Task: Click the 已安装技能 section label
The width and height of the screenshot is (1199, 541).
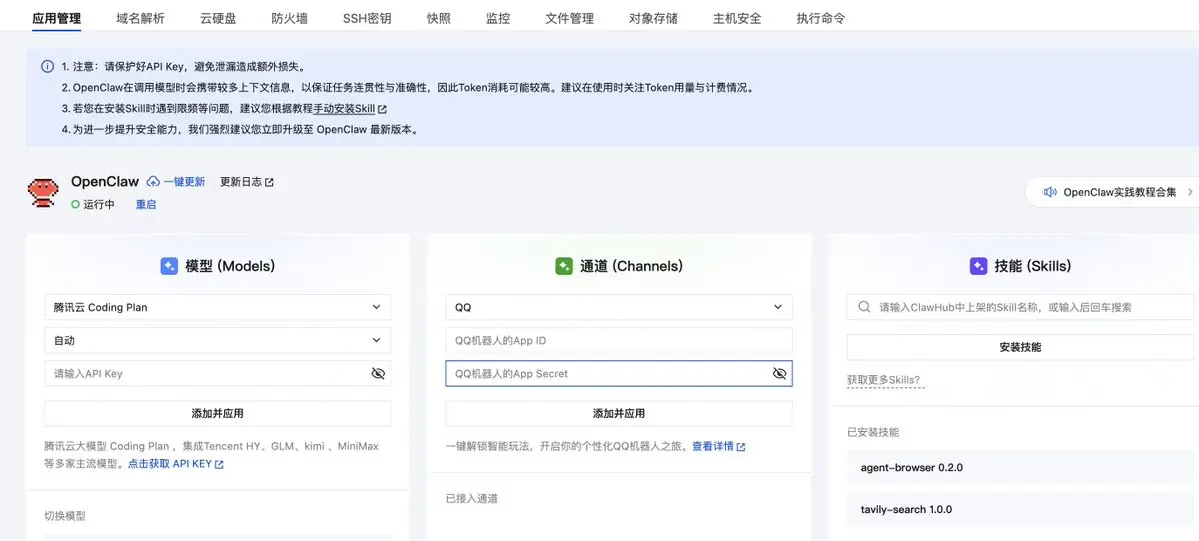Action: (x=872, y=432)
